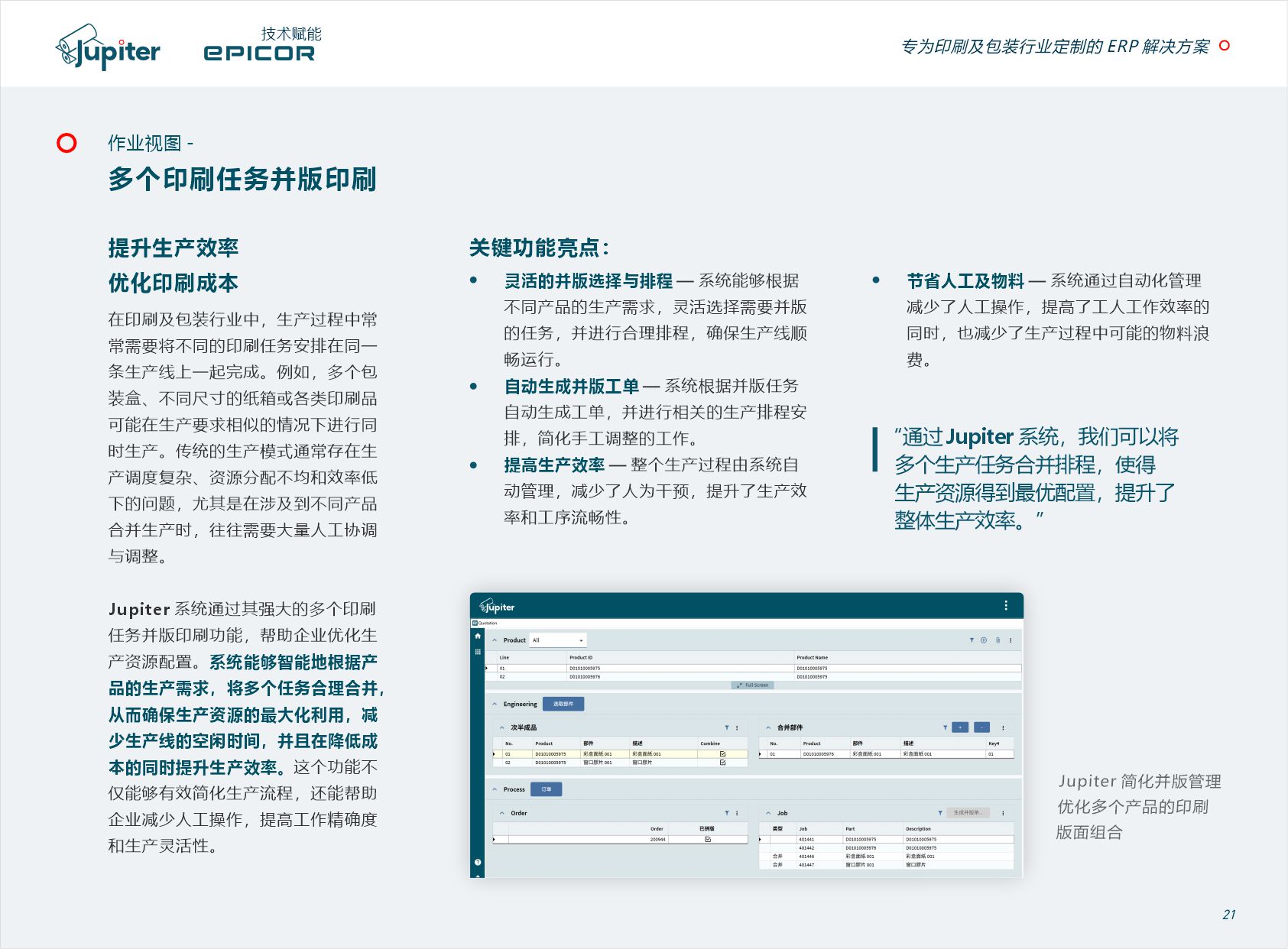
Task: Select the Quotation tab
Action: (x=485, y=623)
